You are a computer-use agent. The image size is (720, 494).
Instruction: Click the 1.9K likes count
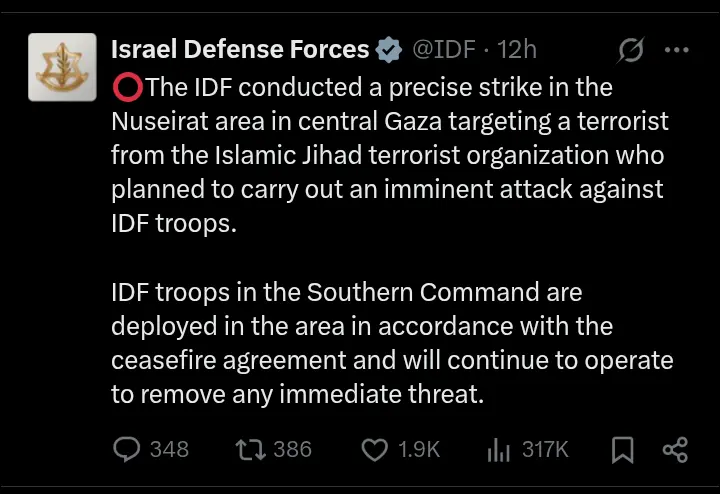pyautogui.click(x=419, y=450)
